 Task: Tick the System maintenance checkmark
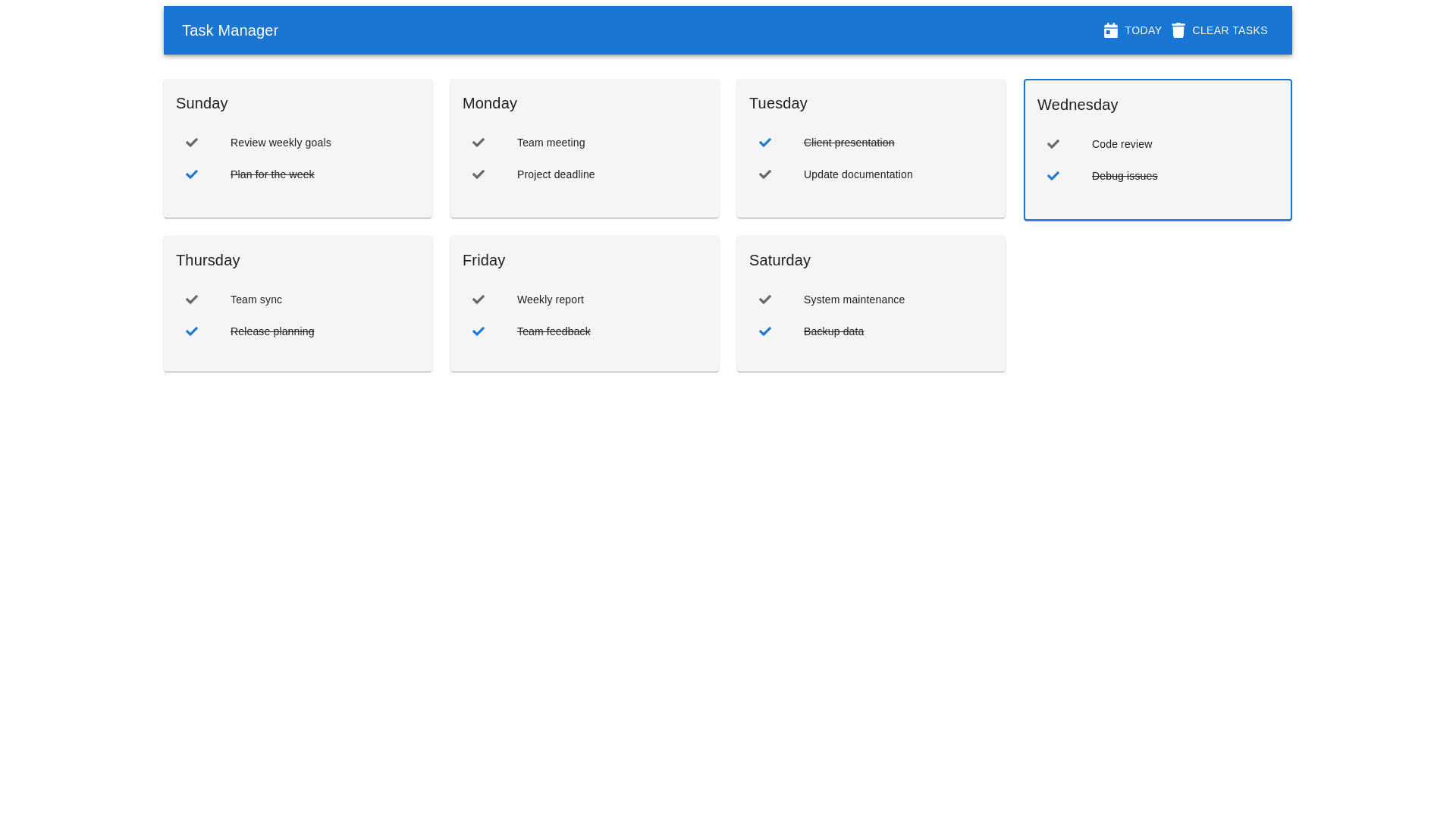coord(765,300)
